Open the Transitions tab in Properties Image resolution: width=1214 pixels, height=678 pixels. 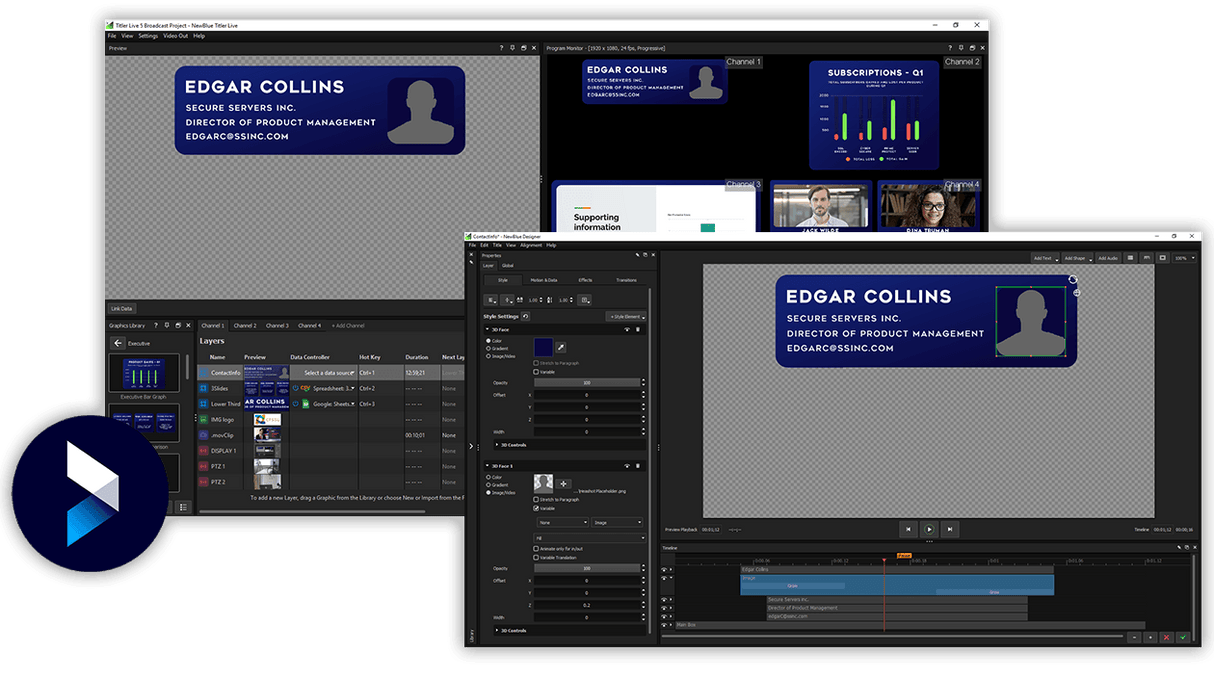coord(626,280)
